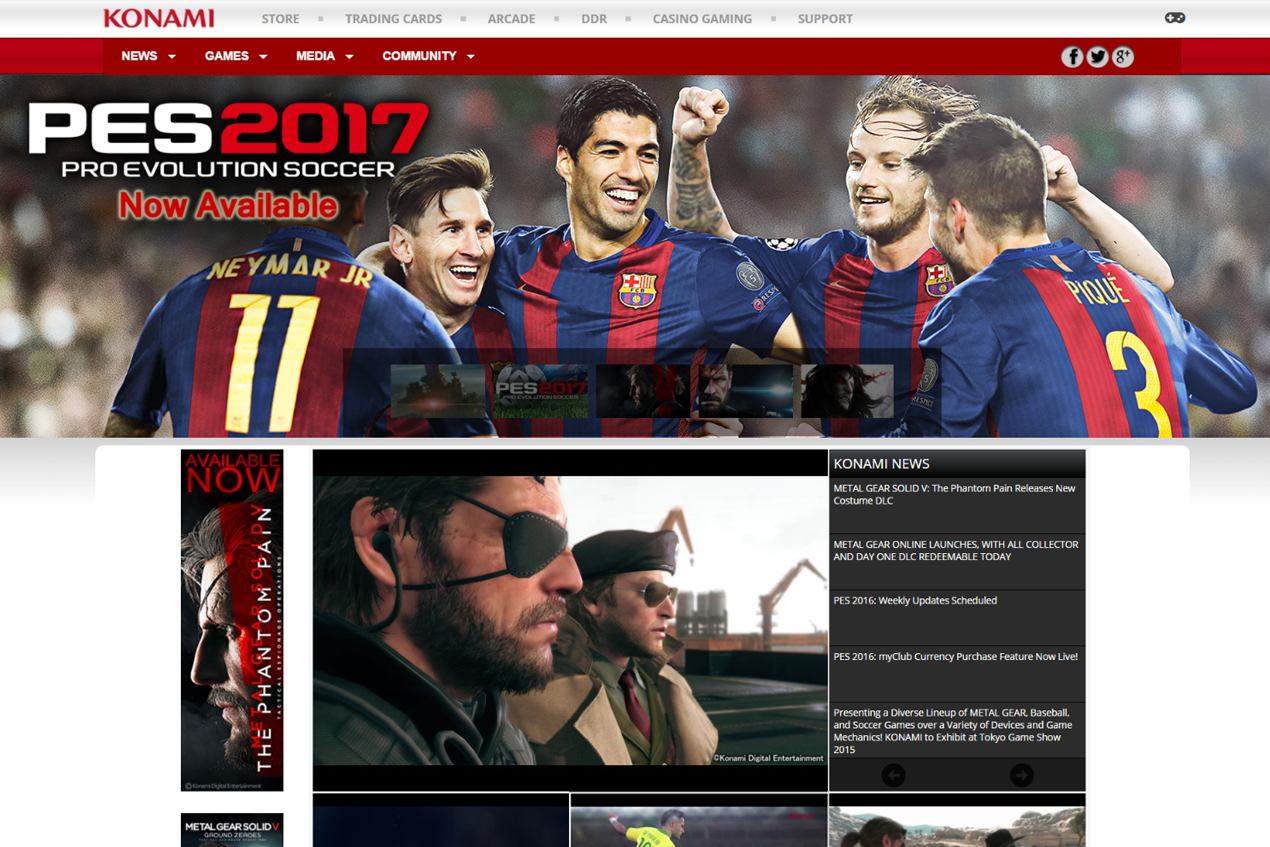Go to next Konami news page arrow
The width and height of the screenshot is (1270, 847).
click(x=1021, y=775)
